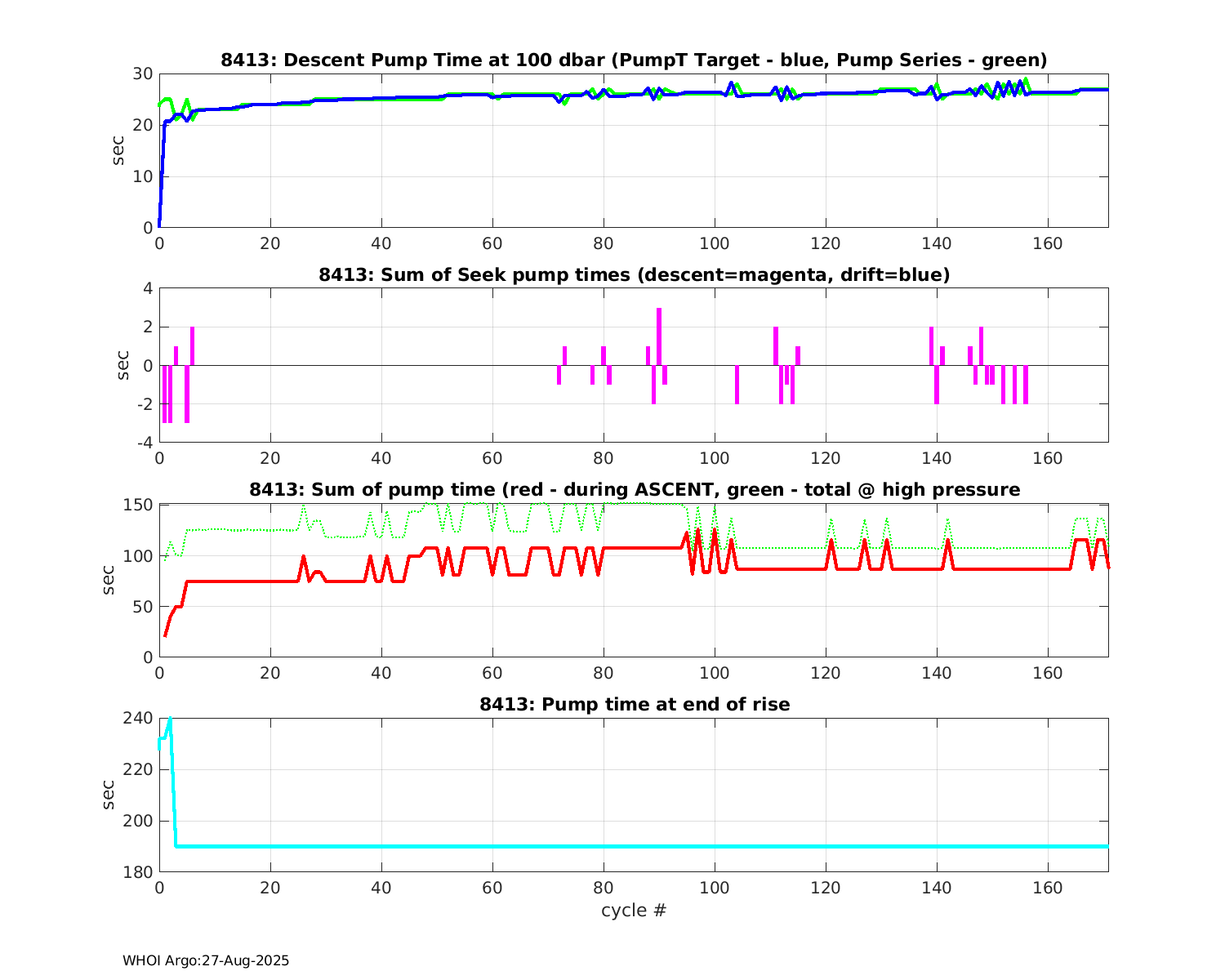Click the 'Sum of Seek pump times' title
1225x980 pixels.
[634, 274]
